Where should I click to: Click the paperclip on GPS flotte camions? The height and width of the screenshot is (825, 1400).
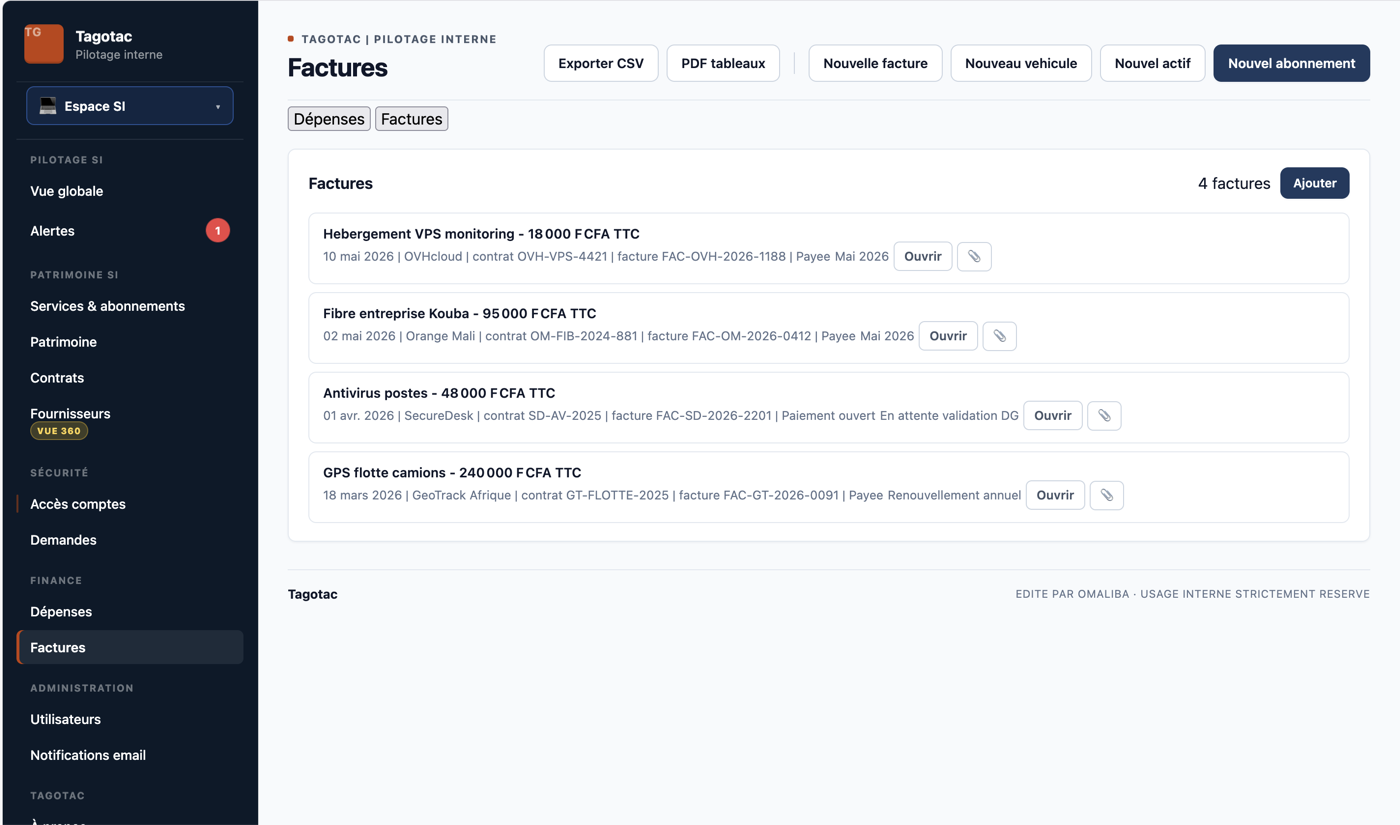click(1106, 495)
